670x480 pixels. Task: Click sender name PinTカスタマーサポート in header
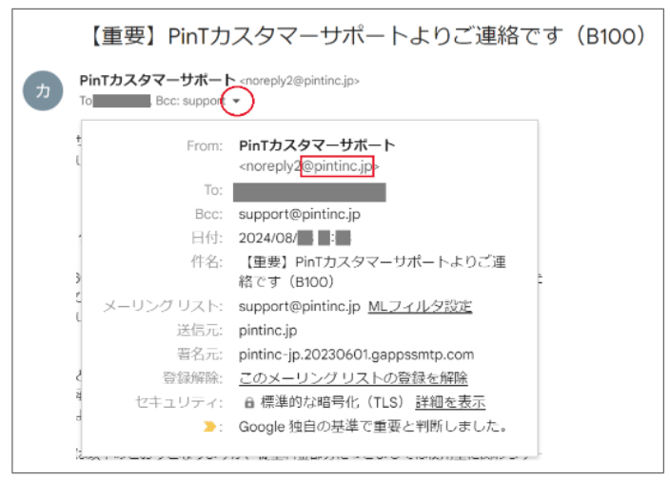coord(157,80)
